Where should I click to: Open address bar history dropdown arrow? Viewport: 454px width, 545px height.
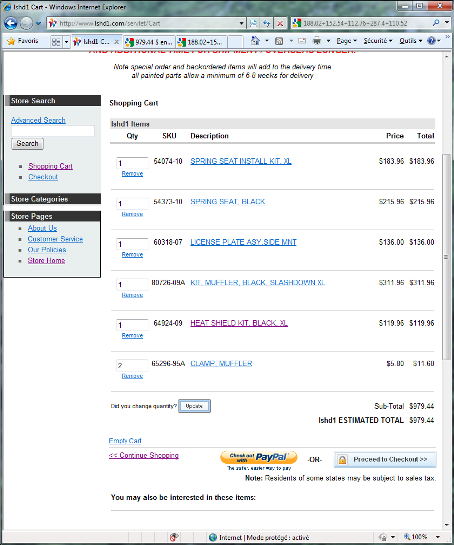(242, 23)
